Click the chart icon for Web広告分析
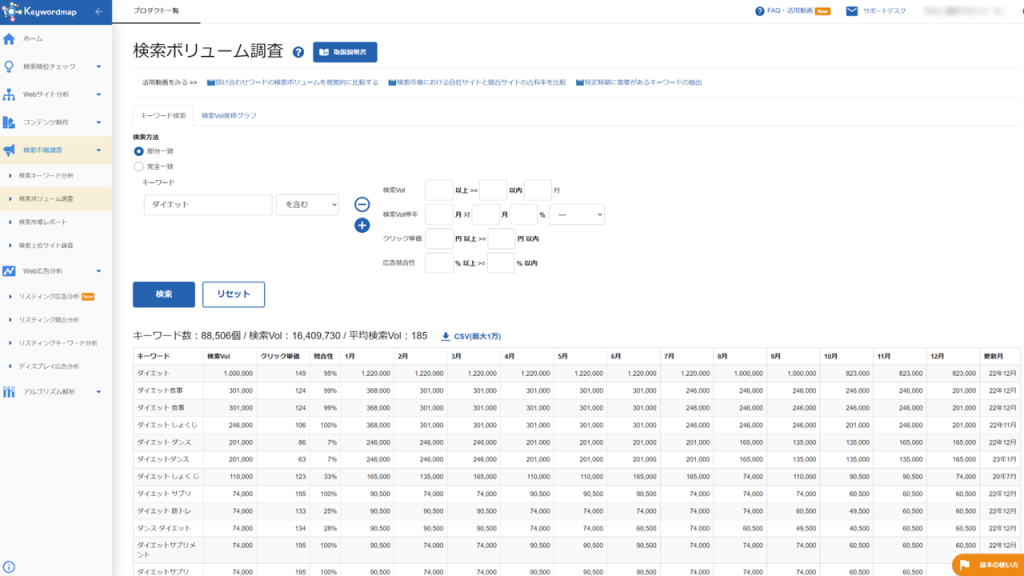The image size is (1024, 576). pyautogui.click(x=9, y=270)
